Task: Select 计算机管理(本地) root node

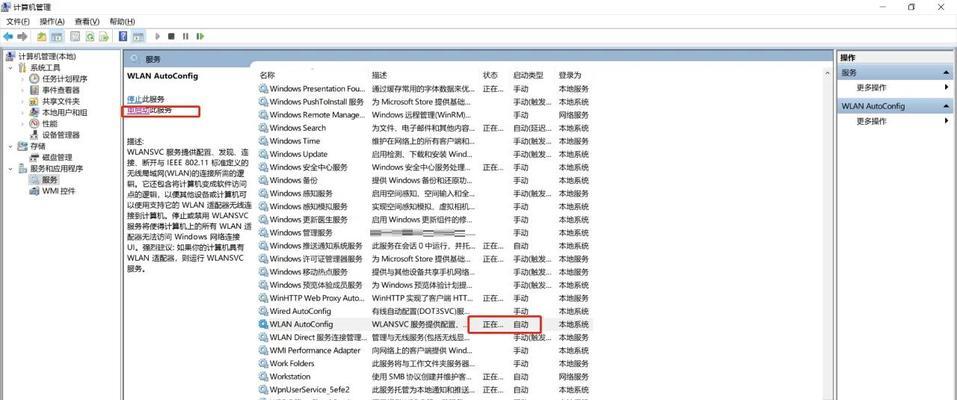Action: click(46, 56)
